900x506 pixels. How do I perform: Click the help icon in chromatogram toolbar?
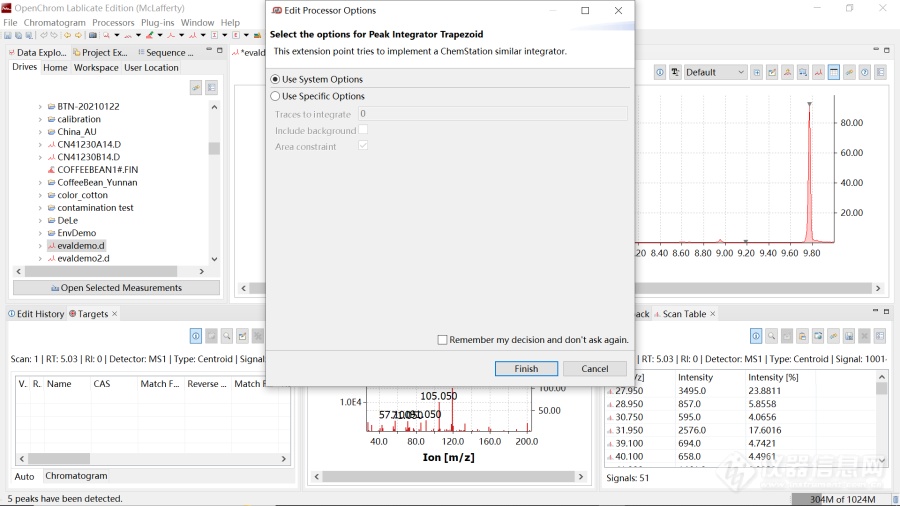point(864,72)
